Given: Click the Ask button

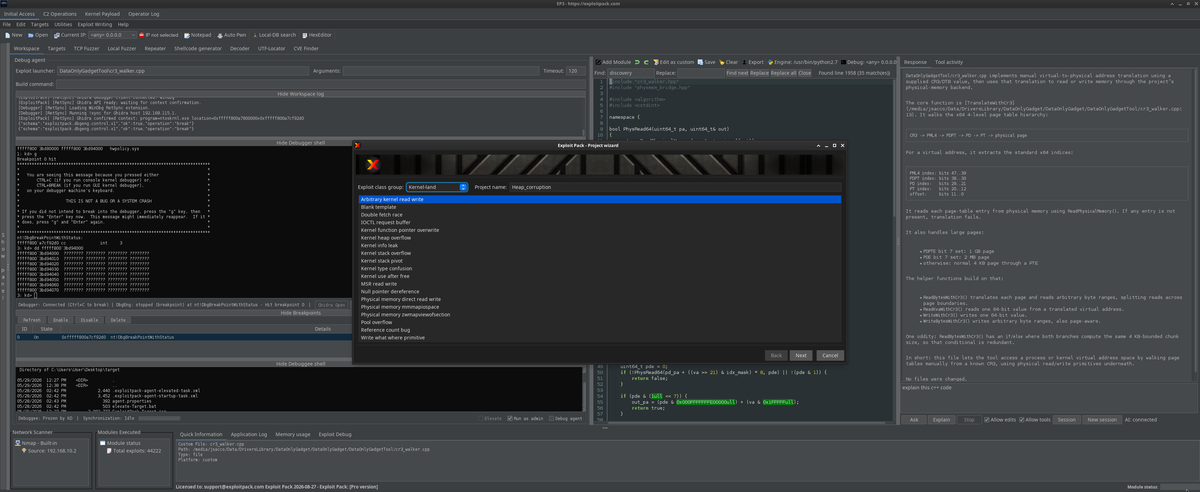Looking at the screenshot, I should [x=914, y=420].
